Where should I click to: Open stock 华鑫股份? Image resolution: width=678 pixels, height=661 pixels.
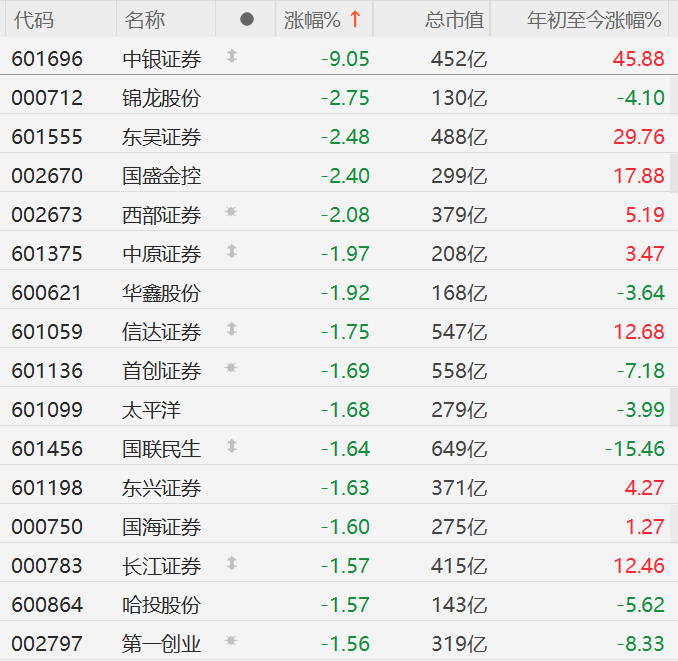(x=162, y=293)
